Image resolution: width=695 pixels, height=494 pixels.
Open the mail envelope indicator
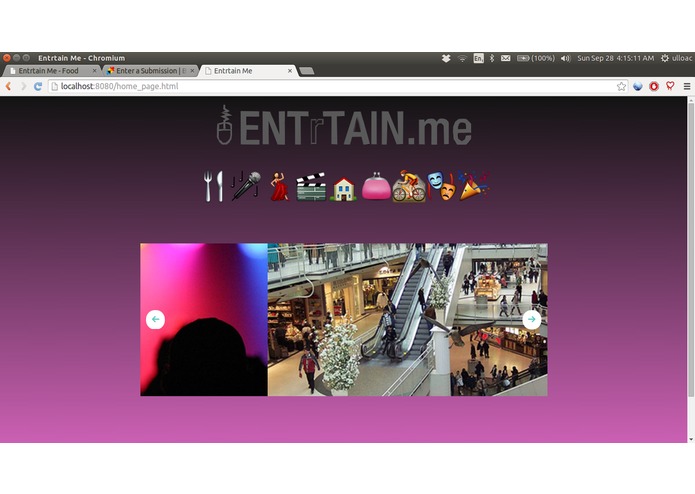(505, 58)
